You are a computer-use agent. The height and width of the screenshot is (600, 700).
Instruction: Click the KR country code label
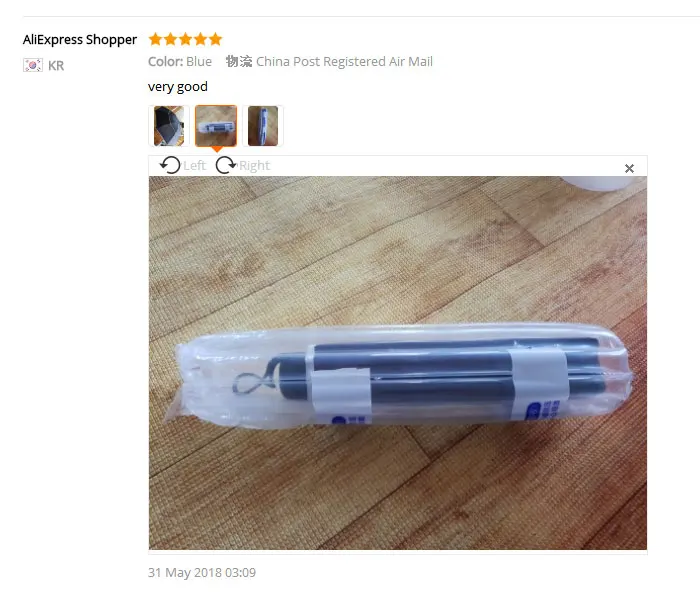pyautogui.click(x=56, y=66)
